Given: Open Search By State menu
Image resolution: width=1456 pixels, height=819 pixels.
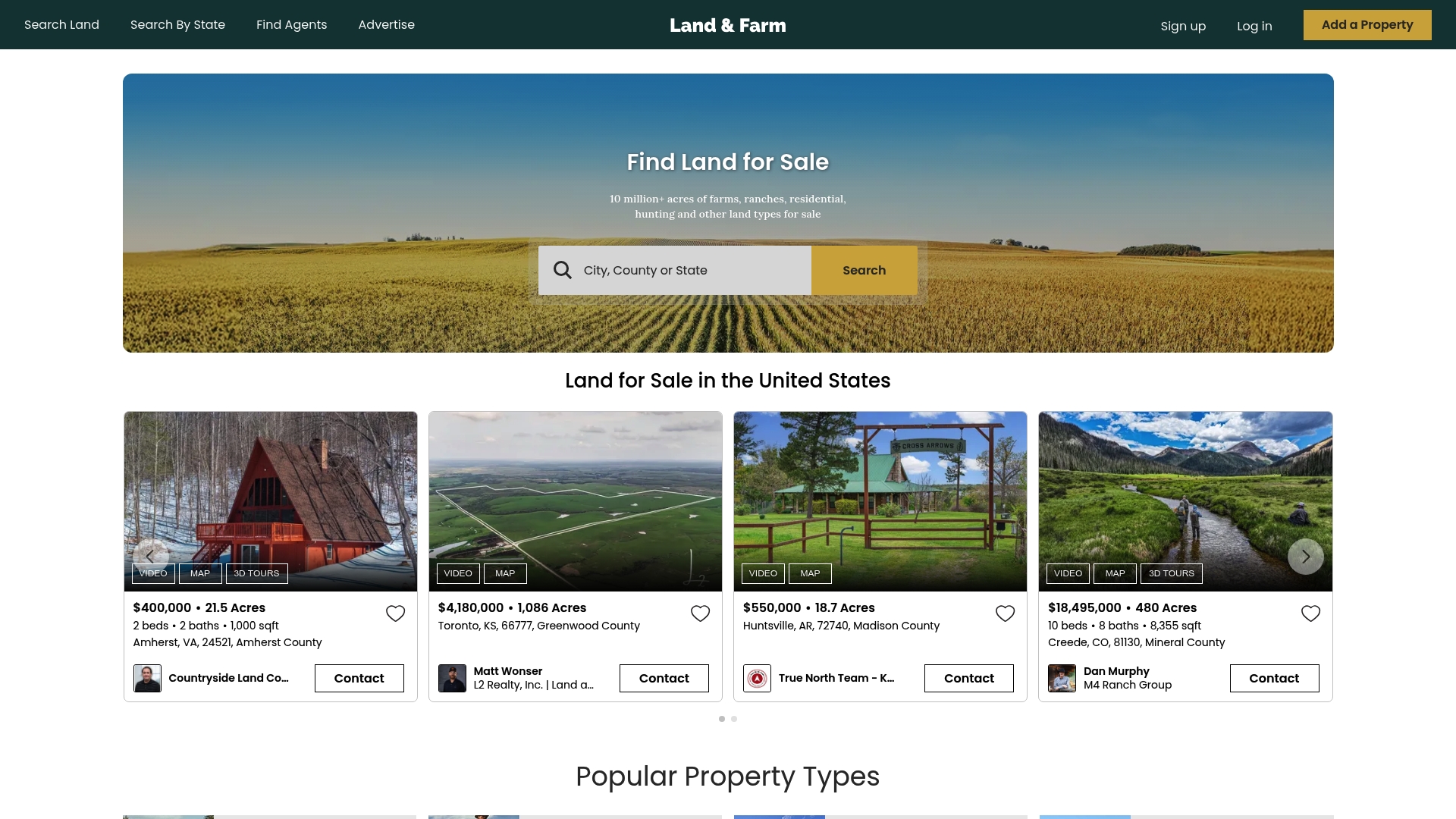Looking at the screenshot, I should (177, 24).
